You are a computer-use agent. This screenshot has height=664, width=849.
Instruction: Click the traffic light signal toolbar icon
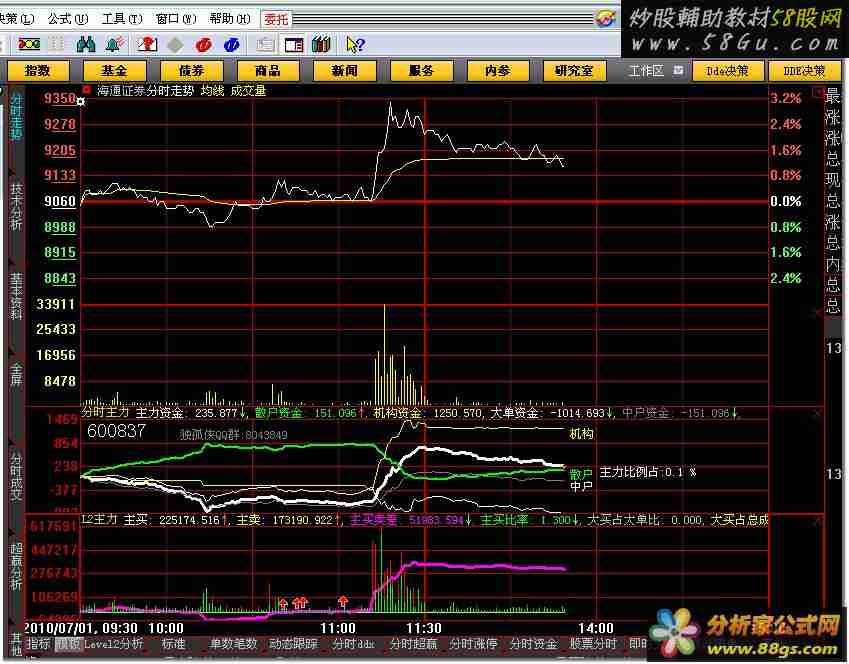click(x=29, y=44)
